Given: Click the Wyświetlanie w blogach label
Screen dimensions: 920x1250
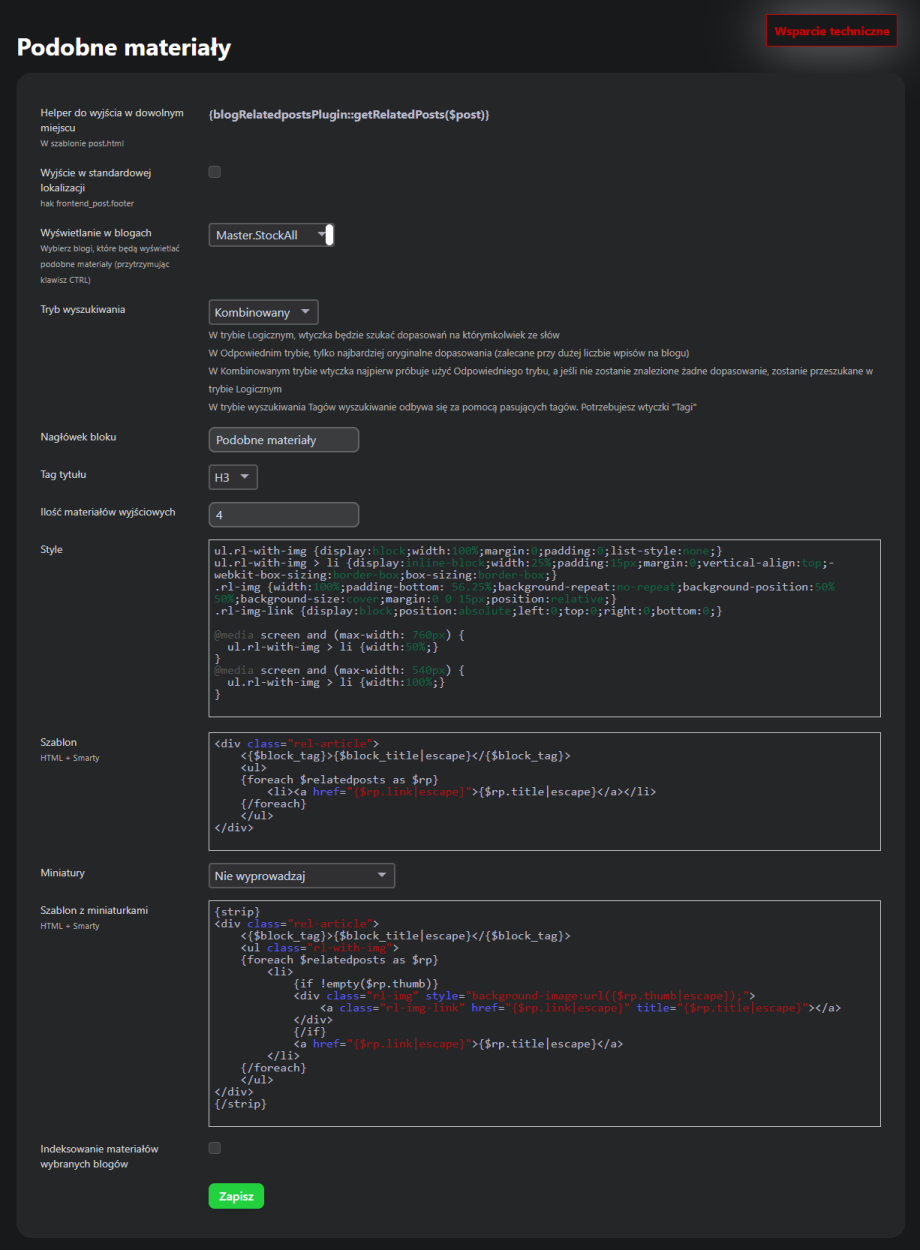Looking at the screenshot, I should coord(96,233).
